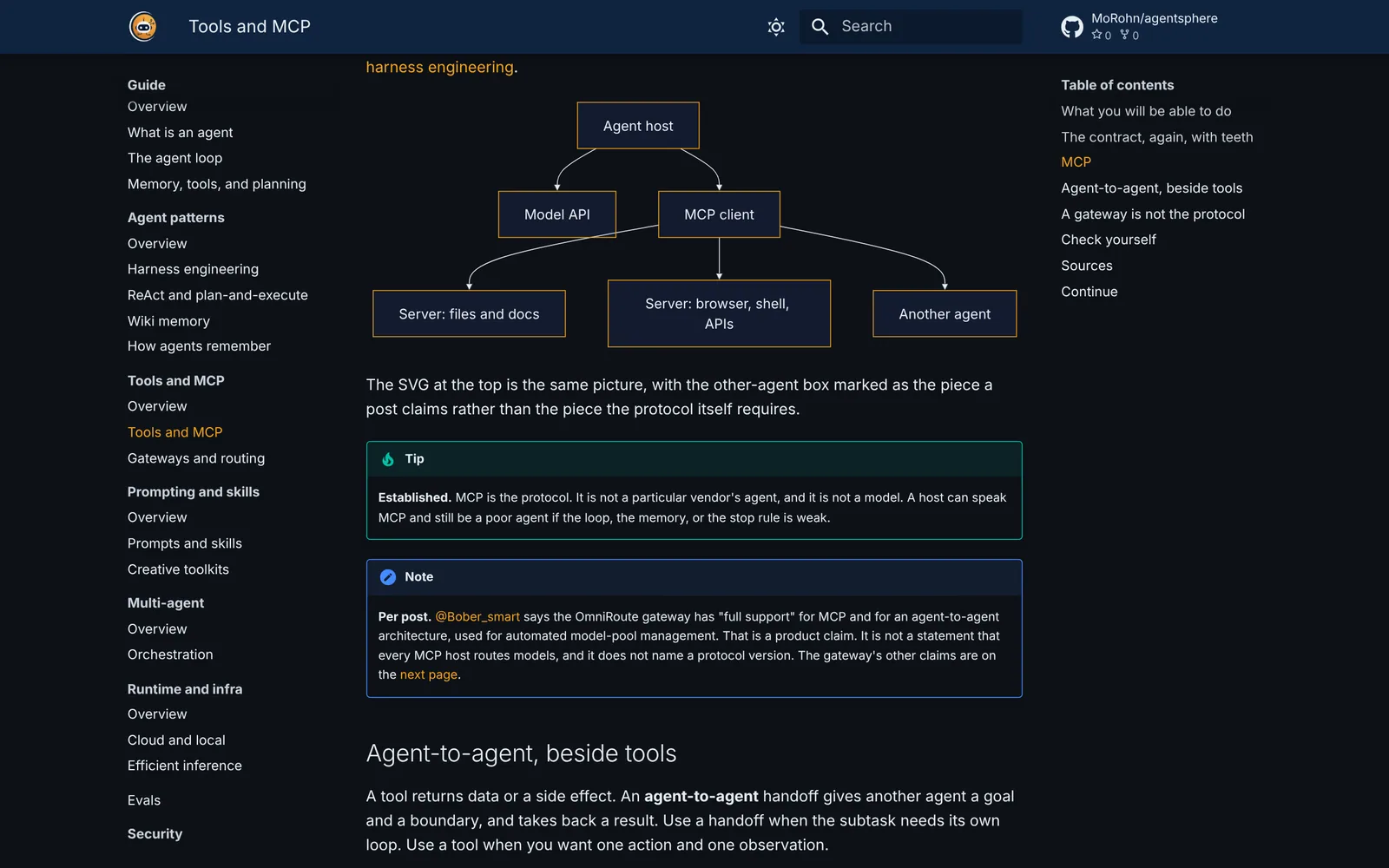Screen dimensions: 1389x868
Task: Open What is an agent page
Action: (180, 132)
